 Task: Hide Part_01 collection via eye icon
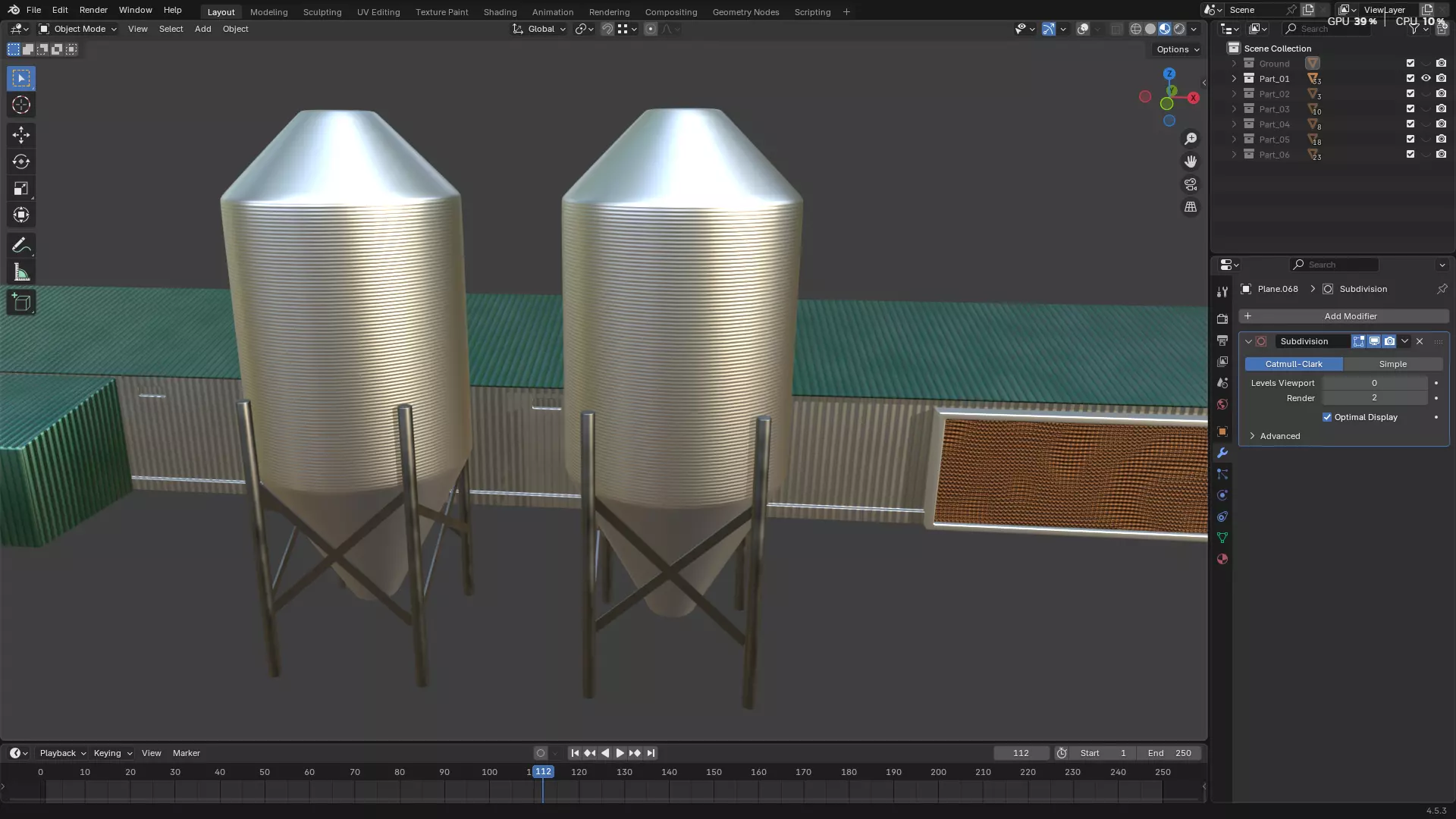(1426, 78)
